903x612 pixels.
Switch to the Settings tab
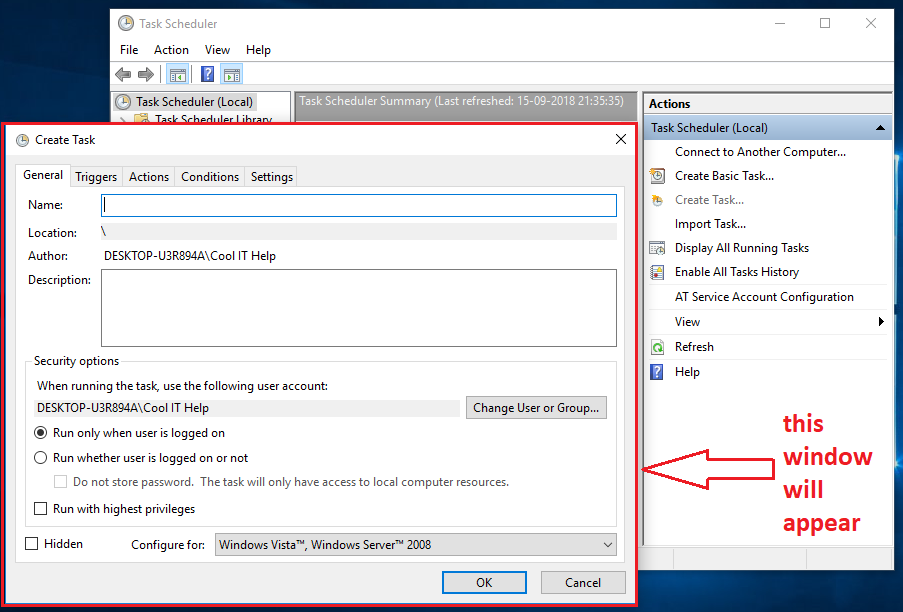click(x=271, y=177)
